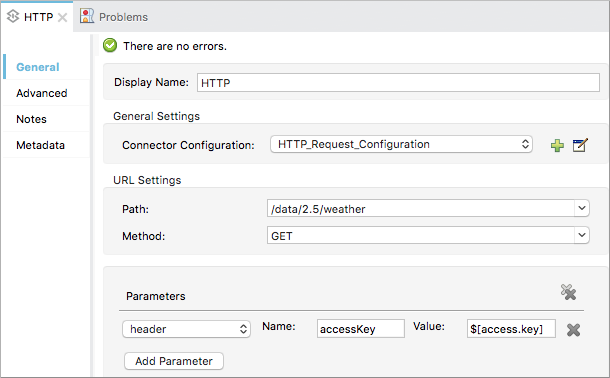This screenshot has width=610, height=378.
Task: Click the parameter 'Name:' label
Action: (279, 326)
